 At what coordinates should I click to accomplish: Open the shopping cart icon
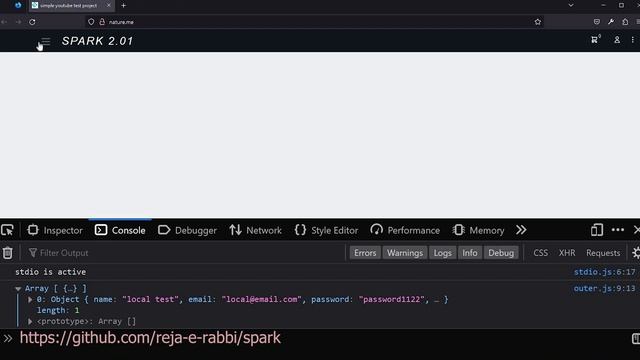[x=595, y=40]
